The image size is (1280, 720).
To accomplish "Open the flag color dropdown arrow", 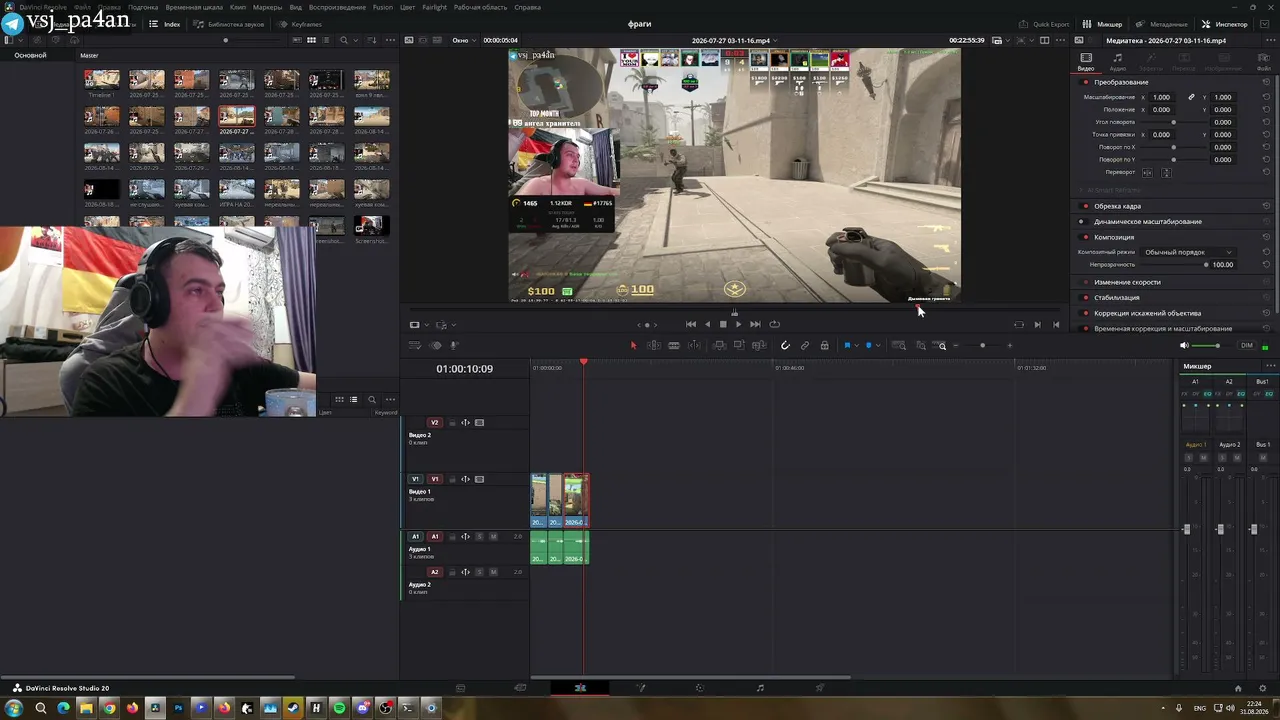I will click(856, 346).
